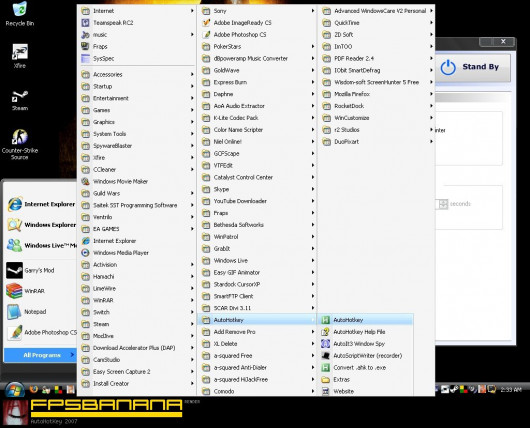Image resolution: width=530 pixels, height=428 pixels.
Task: Open the a-squared Anti-Dialer folder
Action: [x=258, y=367]
